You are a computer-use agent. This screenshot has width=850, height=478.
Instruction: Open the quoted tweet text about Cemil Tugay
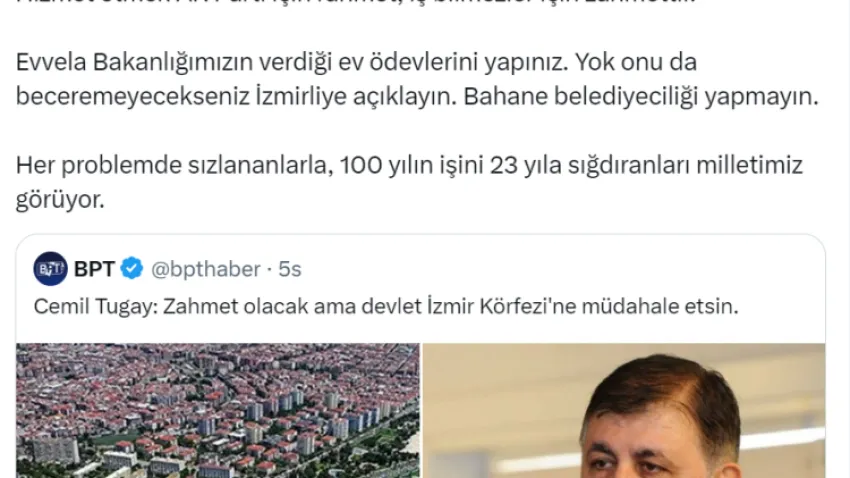pyautogui.click(x=386, y=307)
